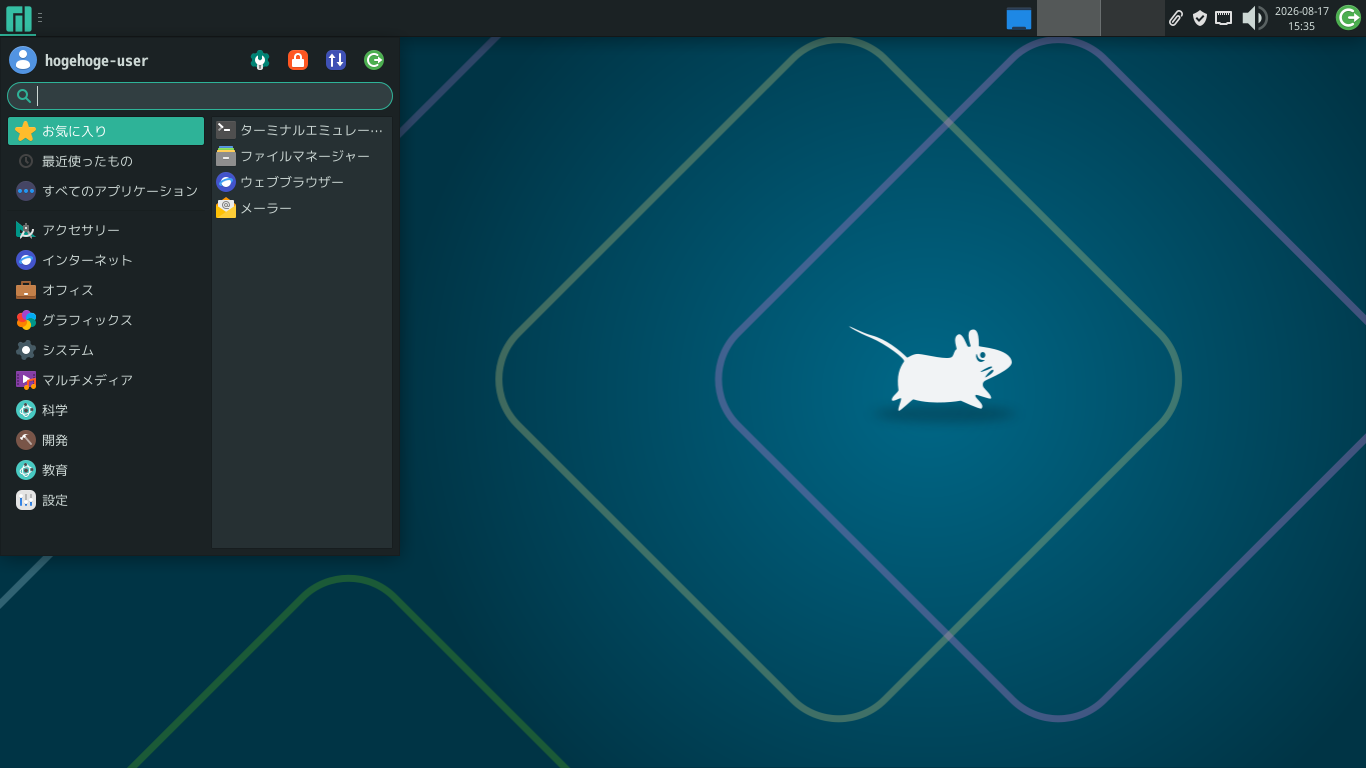Browse the マルチメディア category
The width and height of the screenshot is (1366, 768).
106,380
